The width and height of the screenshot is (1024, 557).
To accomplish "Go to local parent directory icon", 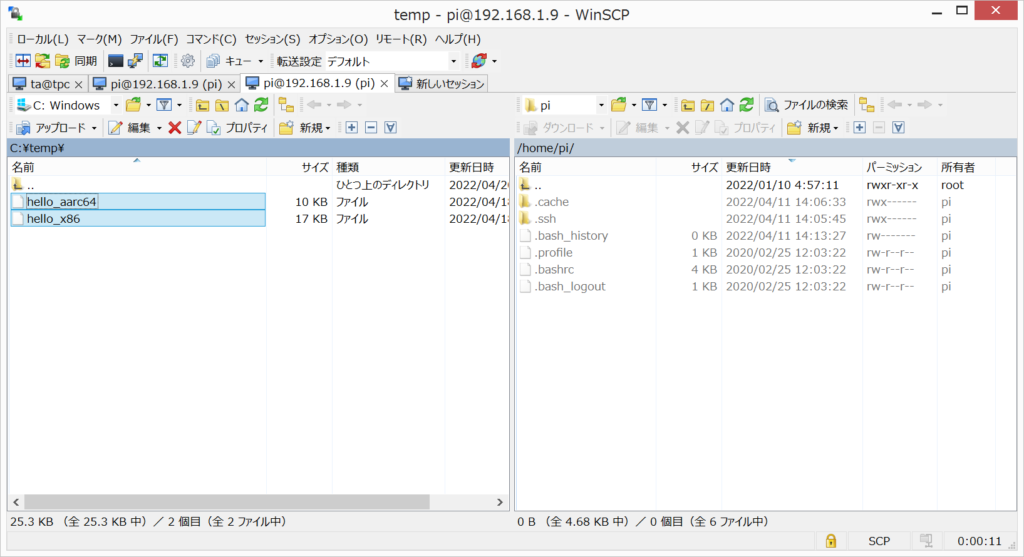I will pyautogui.click(x=202, y=105).
